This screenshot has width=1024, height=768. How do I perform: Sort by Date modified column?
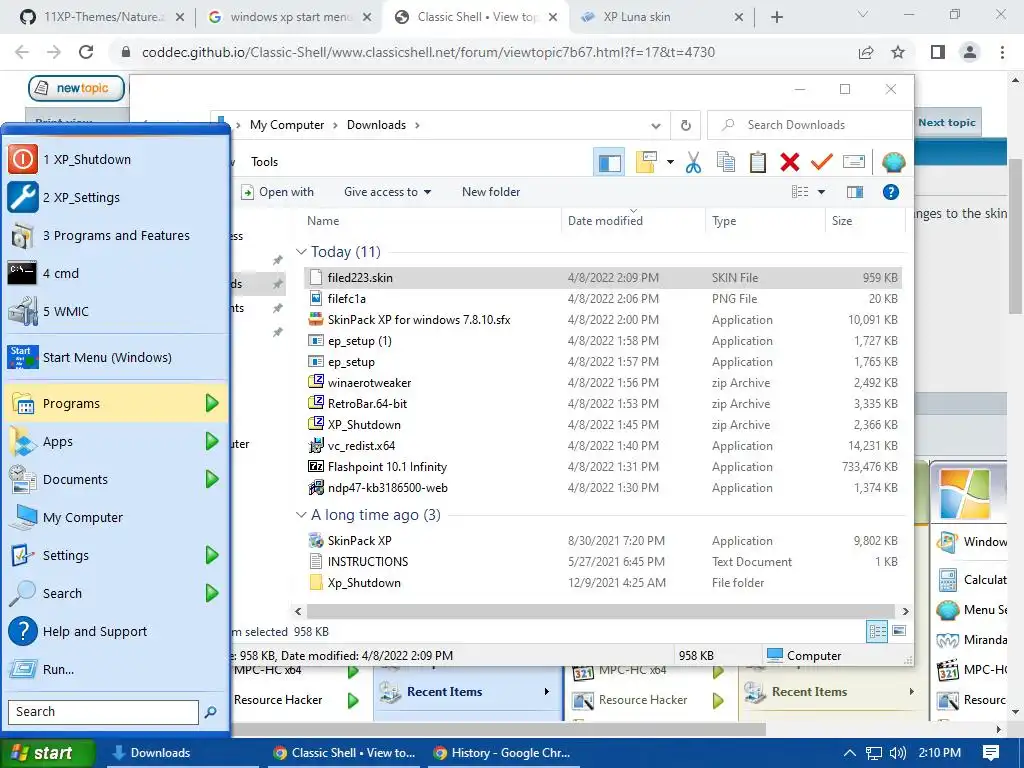pos(605,221)
